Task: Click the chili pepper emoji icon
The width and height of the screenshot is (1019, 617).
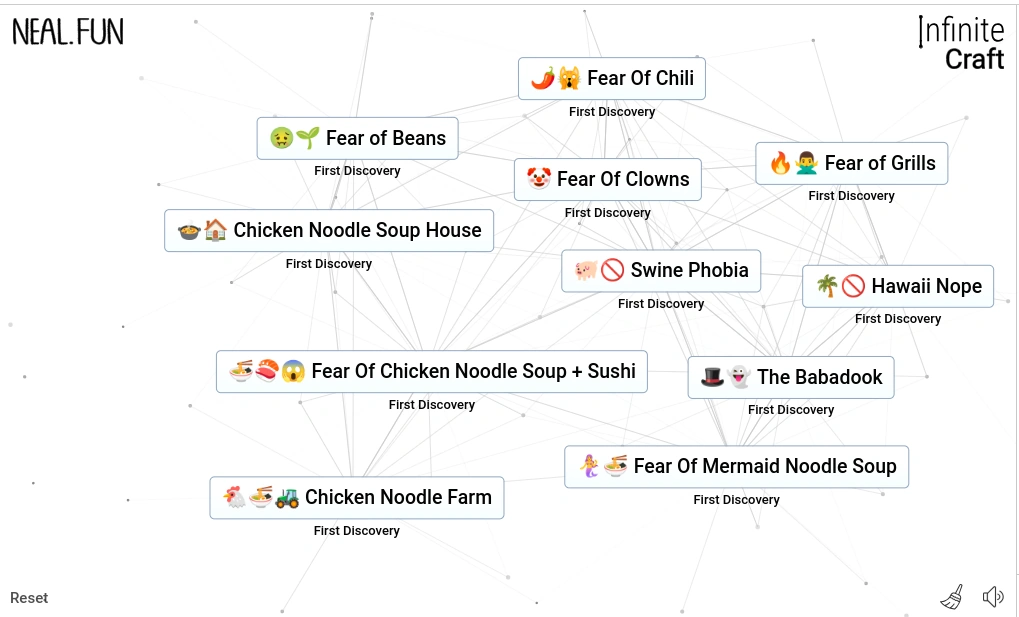Action: coord(542,78)
